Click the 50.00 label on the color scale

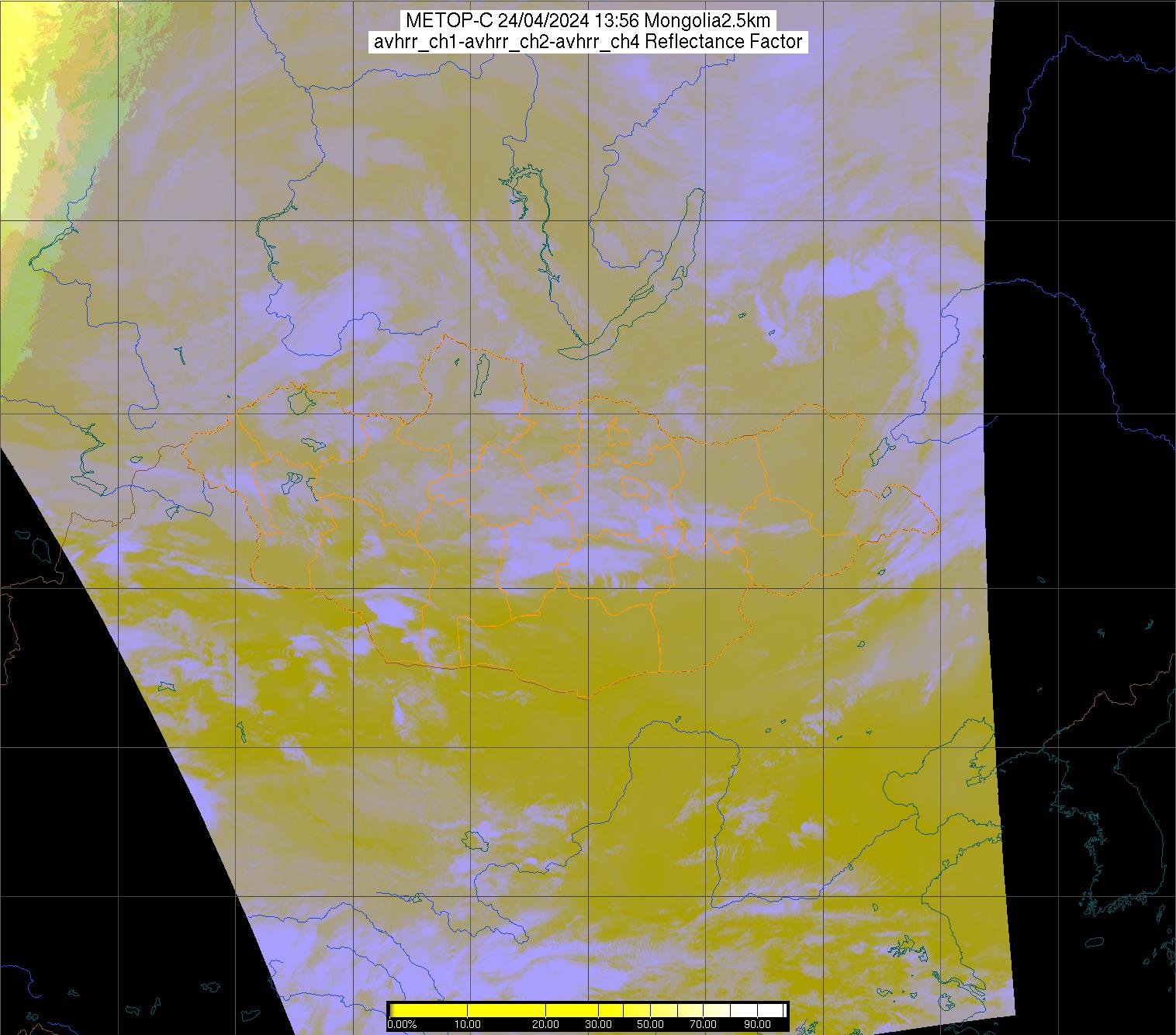[652, 1024]
